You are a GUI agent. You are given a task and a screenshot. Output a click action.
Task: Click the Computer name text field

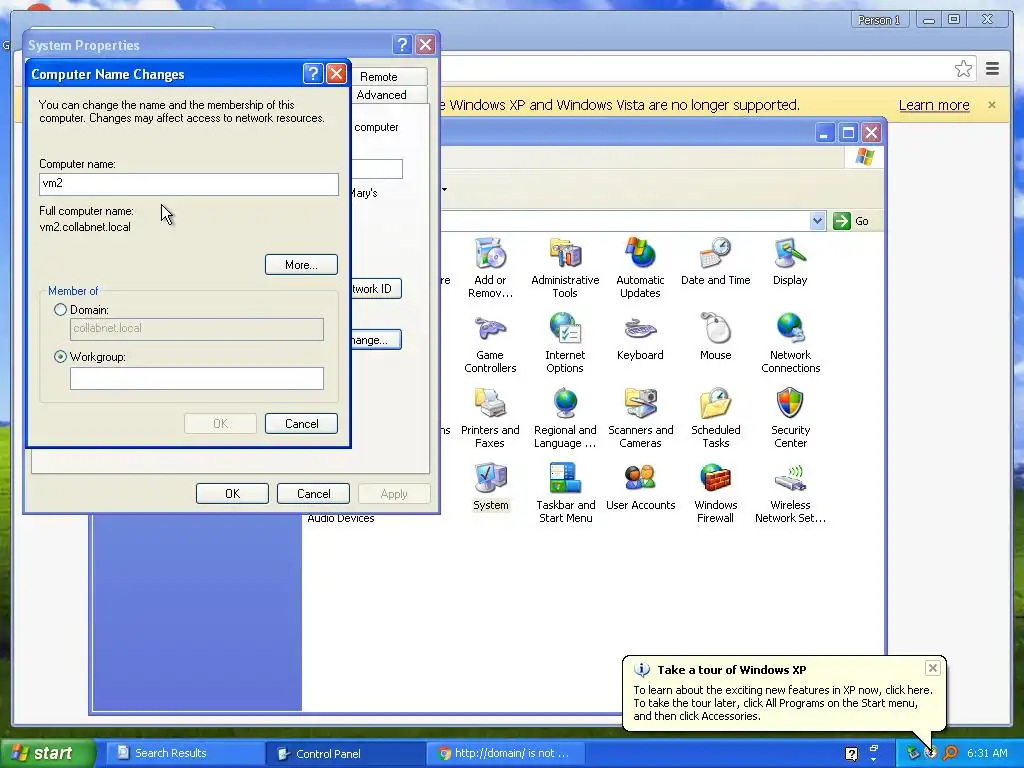[189, 184]
